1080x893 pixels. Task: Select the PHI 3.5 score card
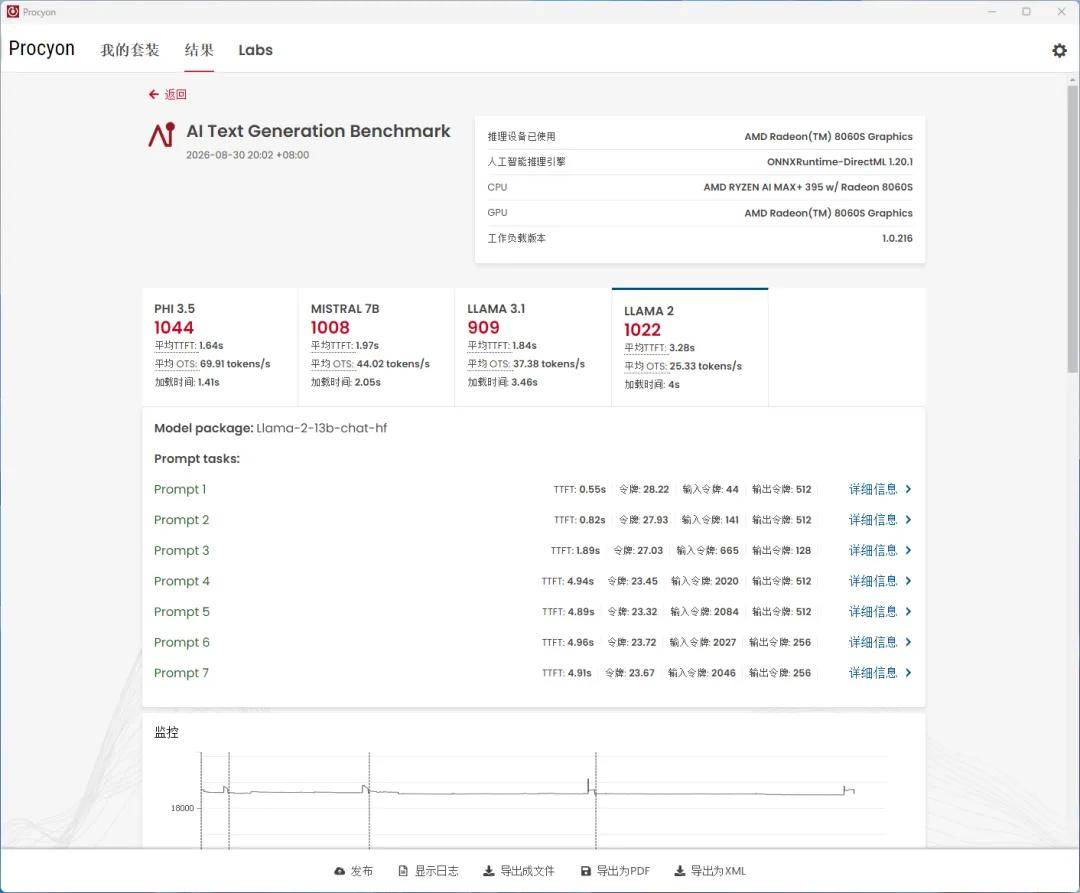[x=220, y=347]
